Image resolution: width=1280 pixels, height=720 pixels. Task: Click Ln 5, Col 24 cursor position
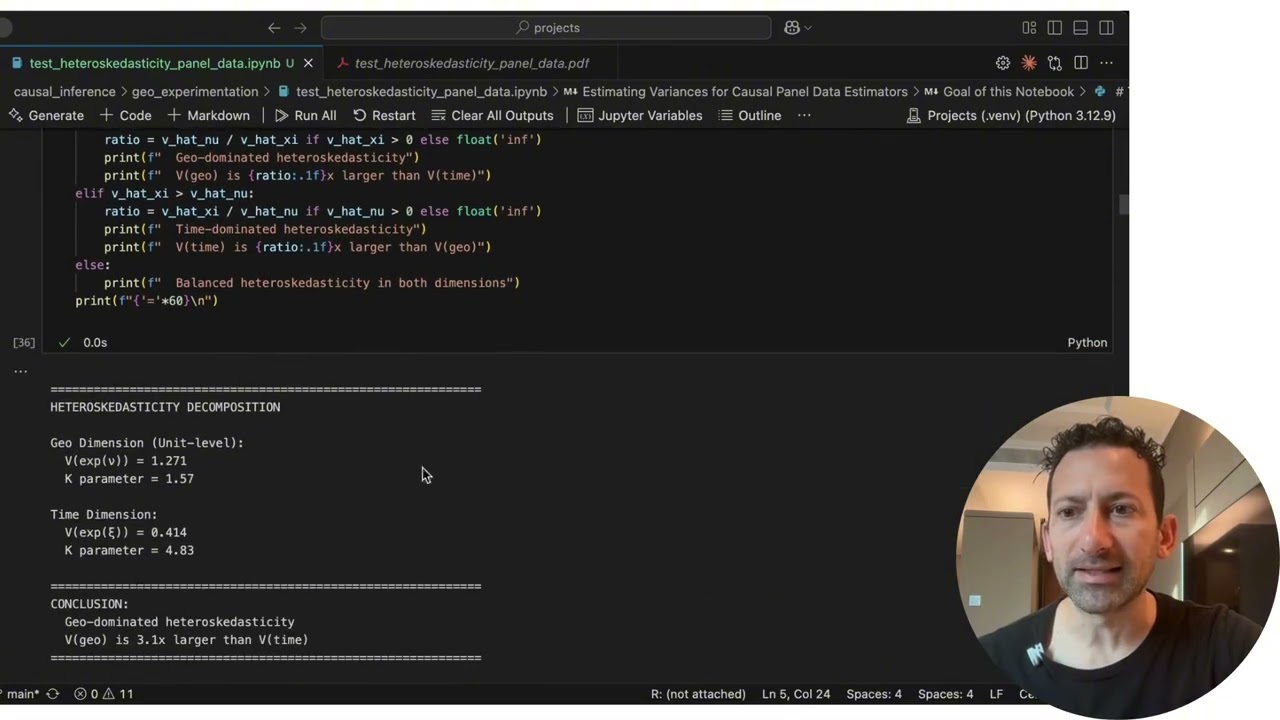click(x=796, y=694)
